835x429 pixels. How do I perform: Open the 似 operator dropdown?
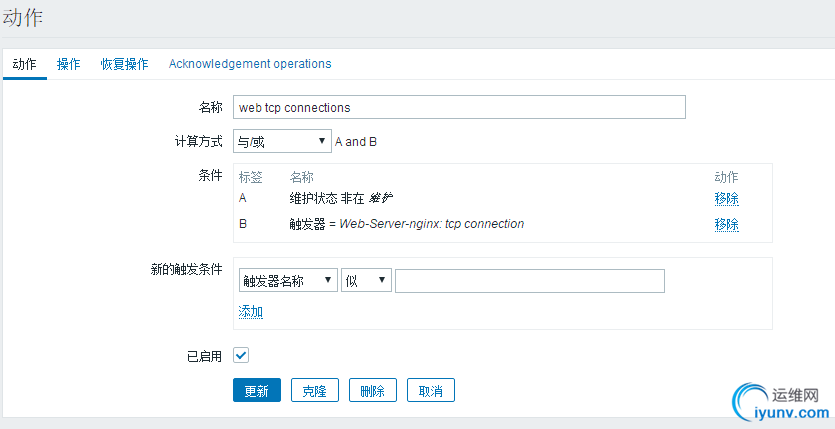pyautogui.click(x=366, y=281)
